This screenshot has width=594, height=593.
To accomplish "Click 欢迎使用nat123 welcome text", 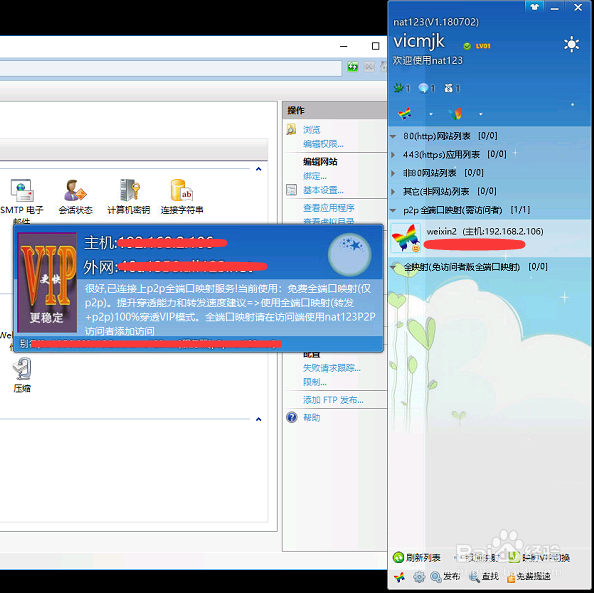I will click(428, 60).
